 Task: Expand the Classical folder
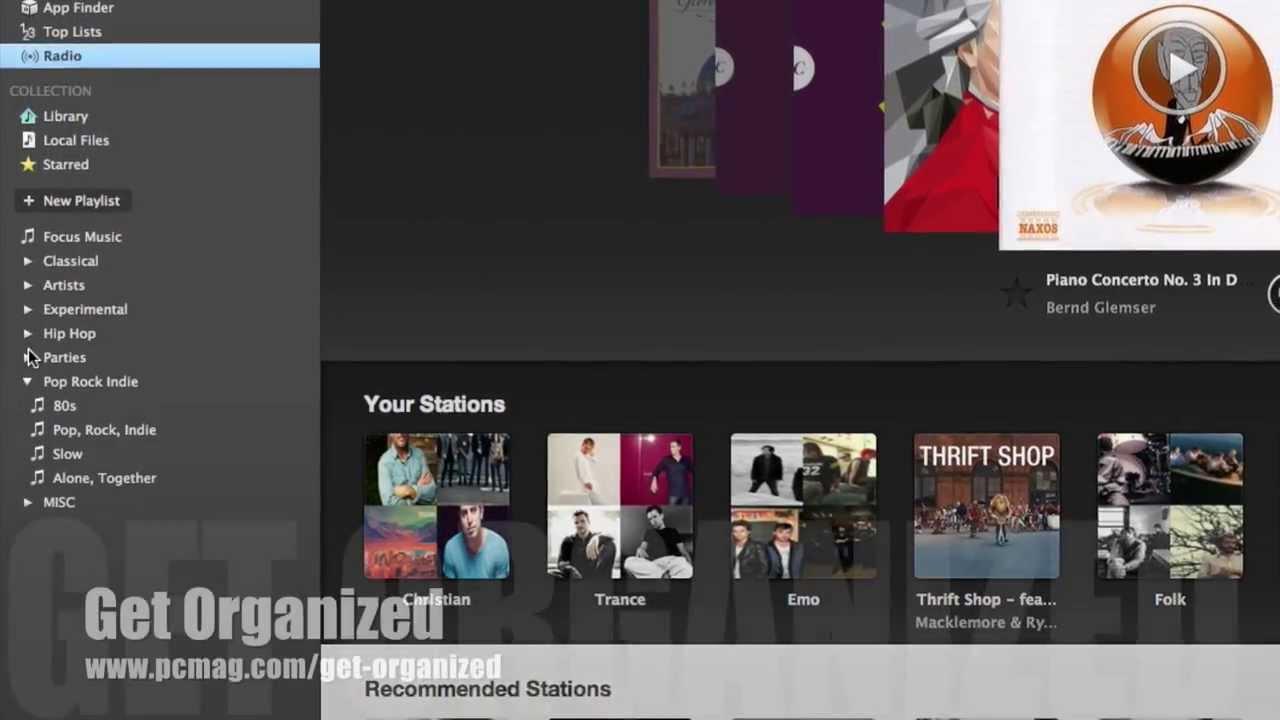28,261
